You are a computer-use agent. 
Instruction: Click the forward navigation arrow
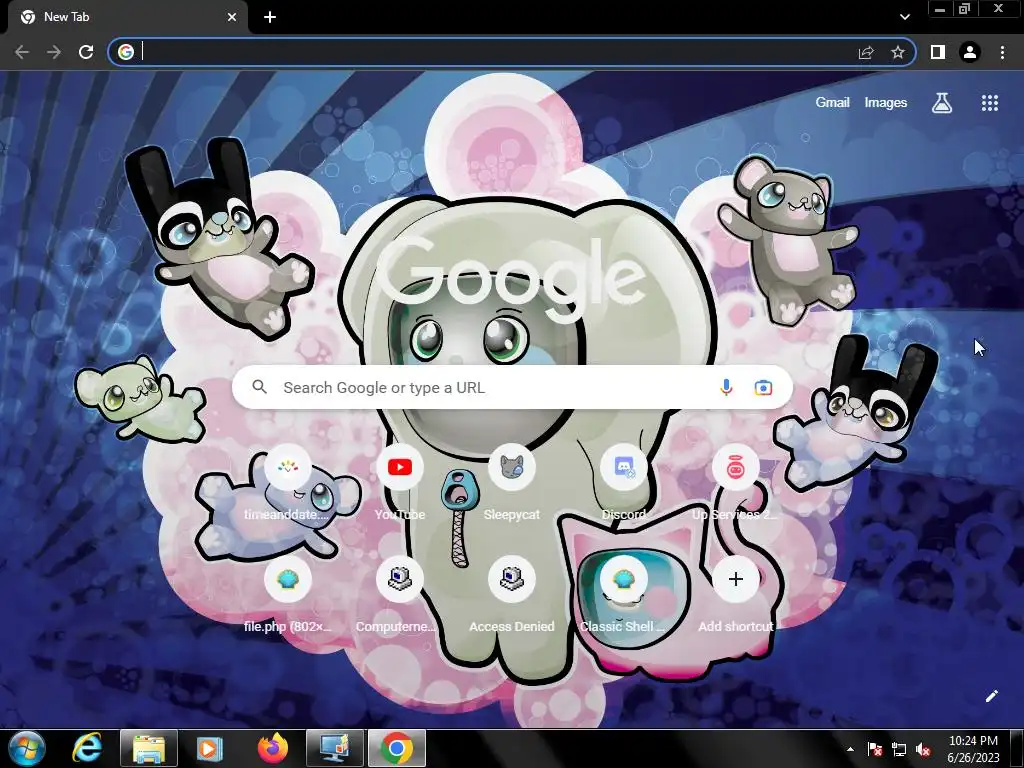tap(54, 52)
